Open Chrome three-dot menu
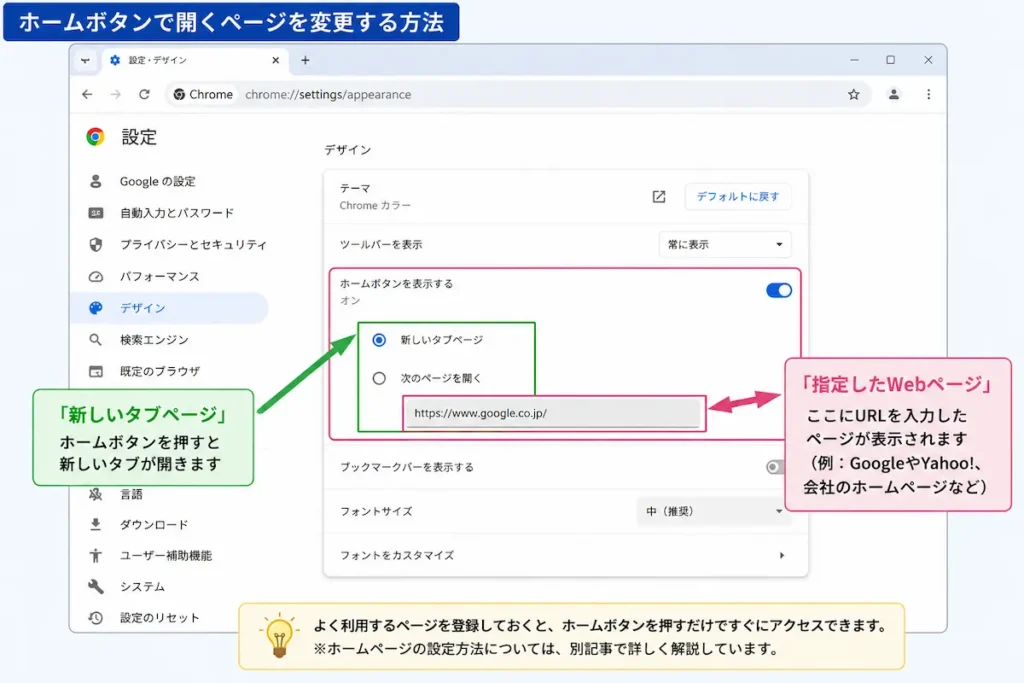1024x683 pixels. point(929,95)
